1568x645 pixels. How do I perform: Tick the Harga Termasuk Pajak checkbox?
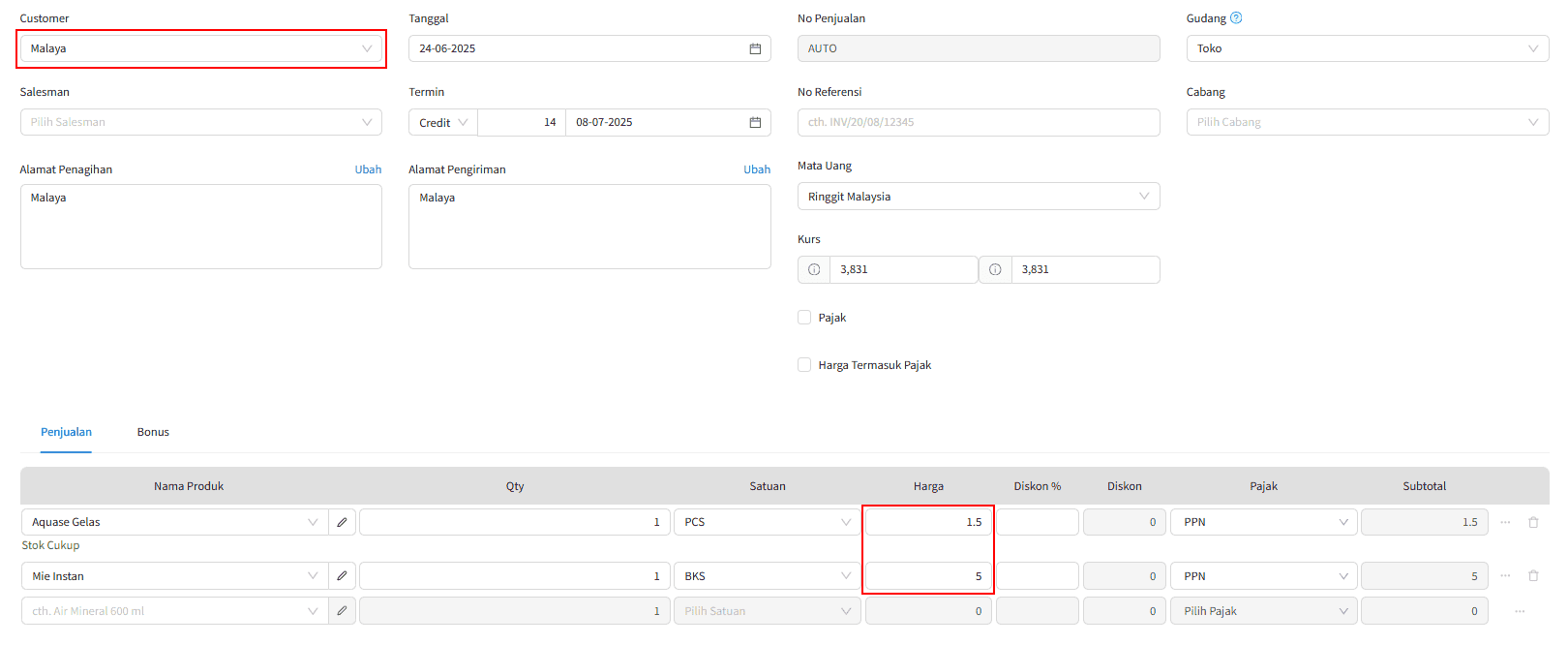tap(804, 365)
